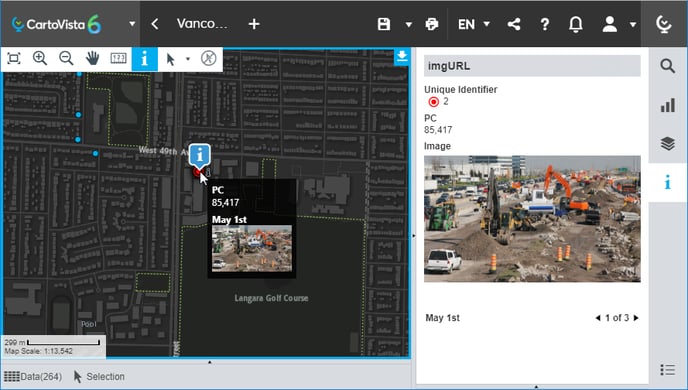Choose the selection arrow tool
Viewport: 688px width, 390px height.
click(171, 59)
